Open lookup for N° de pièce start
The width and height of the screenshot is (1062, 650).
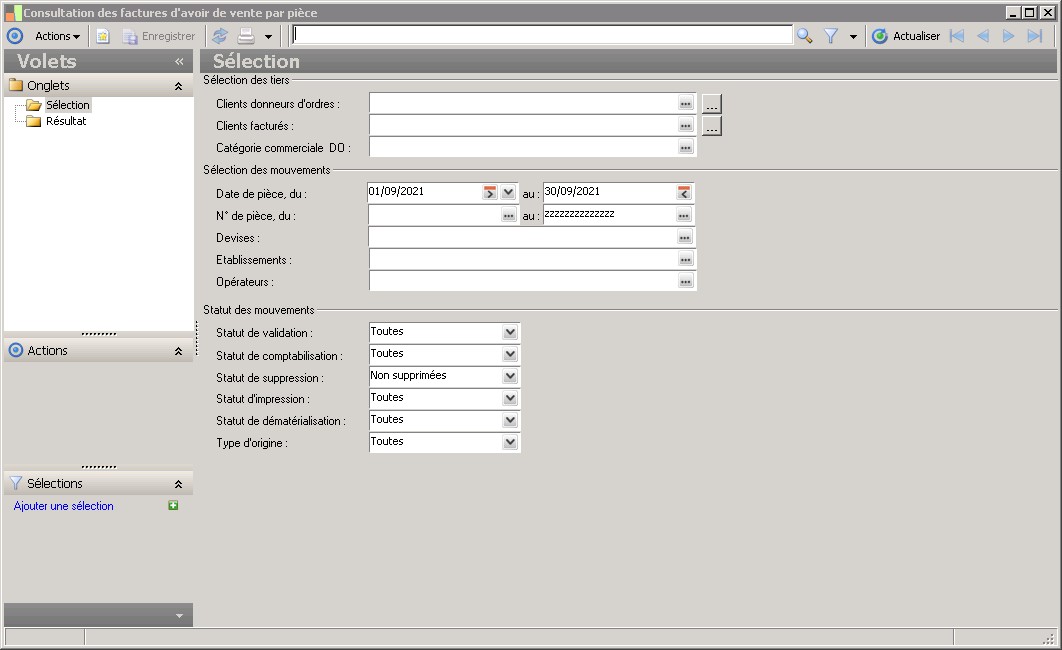[x=509, y=215]
